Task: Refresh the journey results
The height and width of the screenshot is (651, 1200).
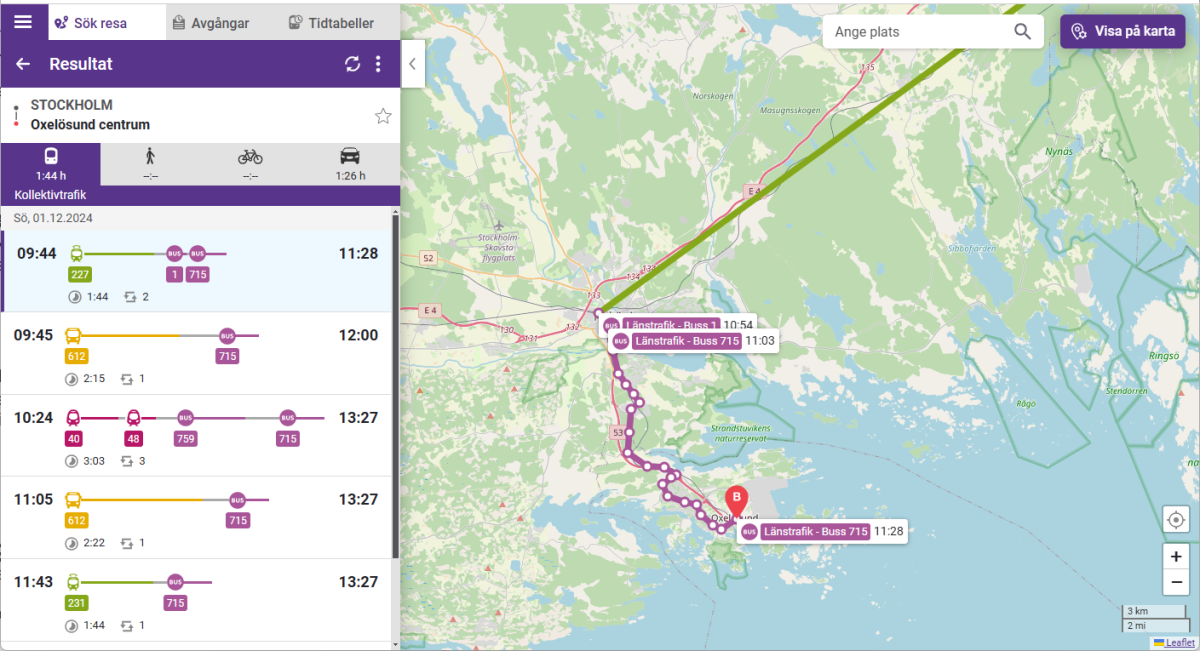Action: [352, 64]
